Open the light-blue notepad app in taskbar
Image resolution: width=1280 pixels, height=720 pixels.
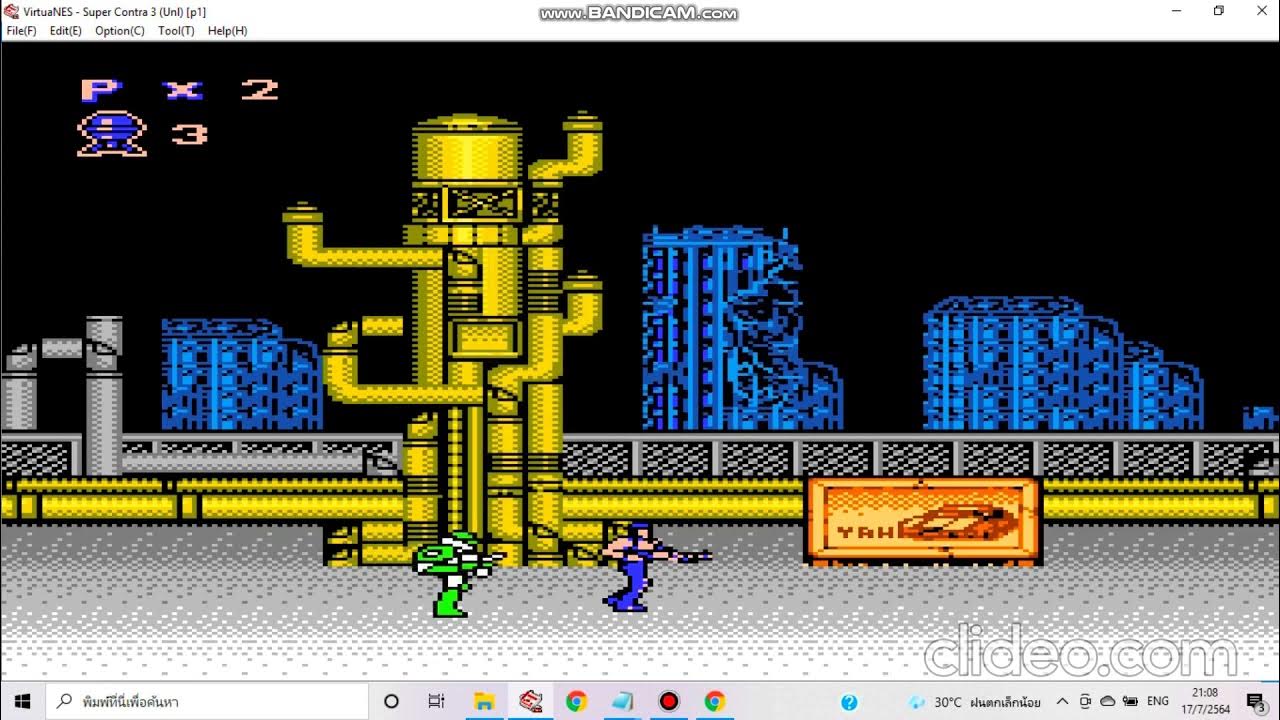pyautogui.click(x=622, y=701)
